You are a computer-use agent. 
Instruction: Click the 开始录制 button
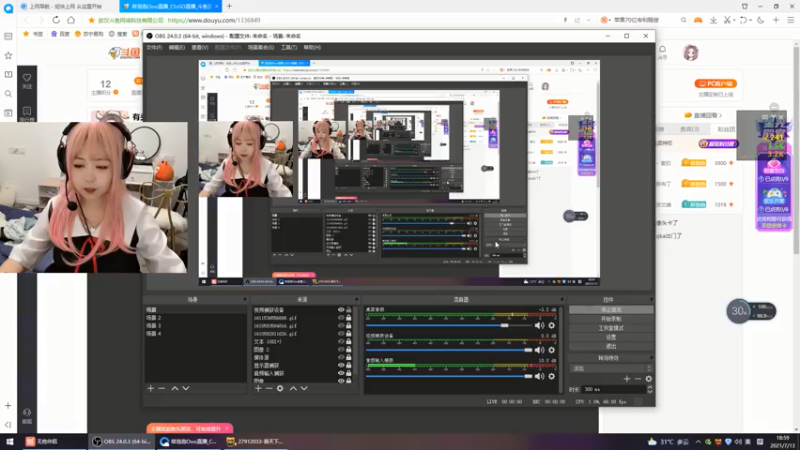[611, 319]
